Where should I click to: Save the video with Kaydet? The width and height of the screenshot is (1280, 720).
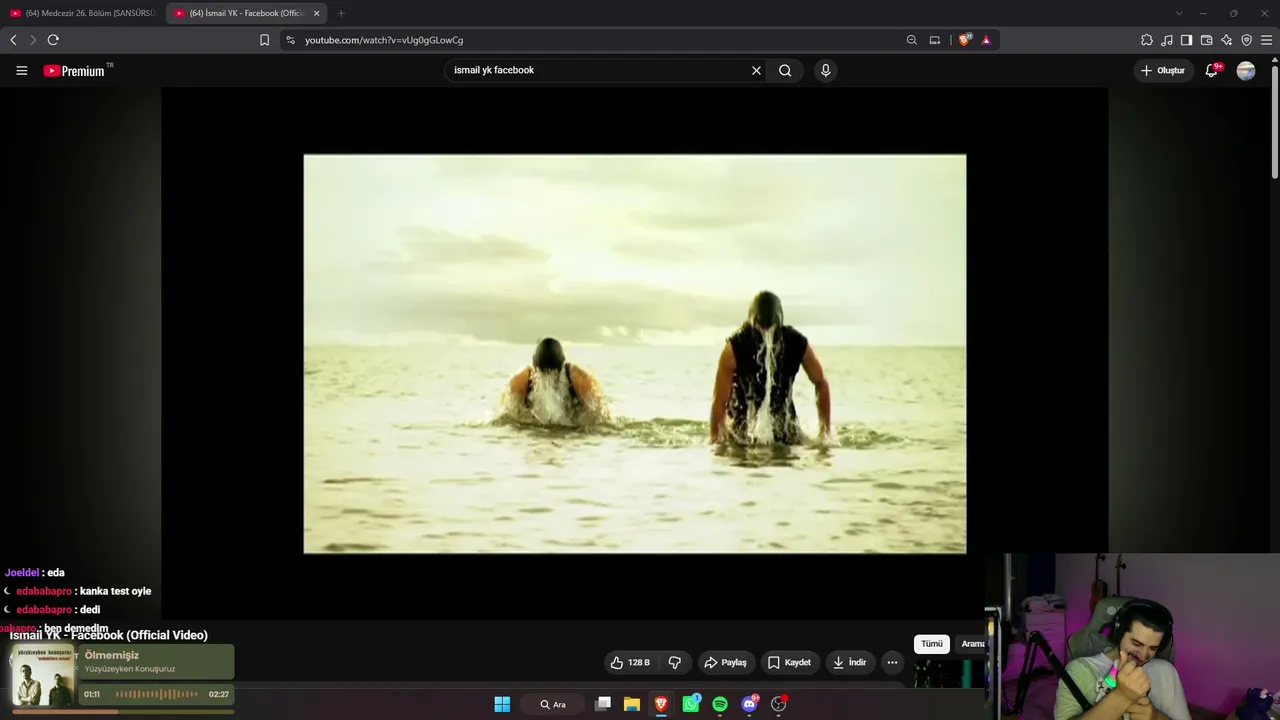tap(788, 662)
